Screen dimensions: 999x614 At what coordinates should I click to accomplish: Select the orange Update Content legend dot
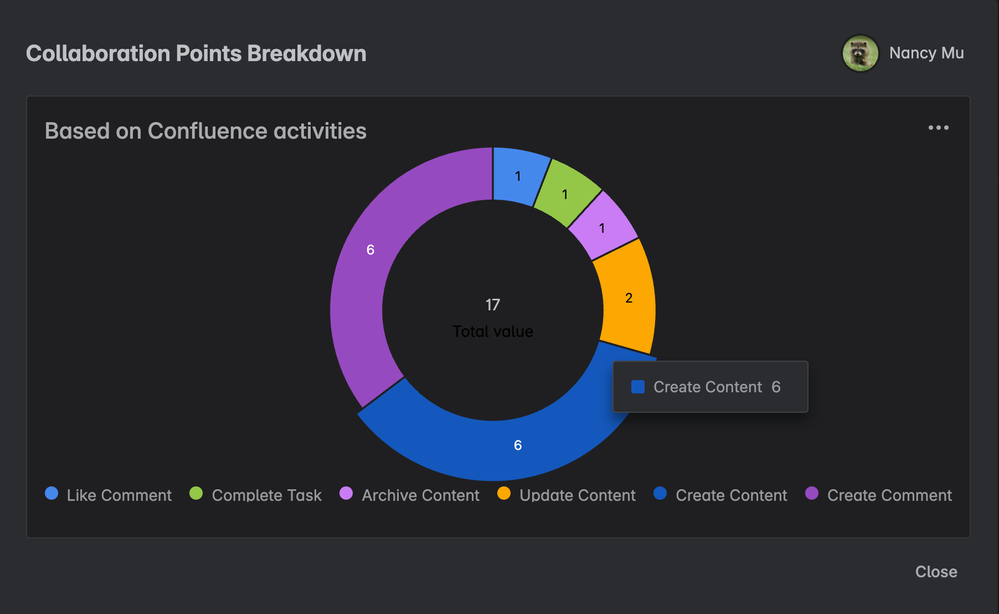(x=505, y=495)
